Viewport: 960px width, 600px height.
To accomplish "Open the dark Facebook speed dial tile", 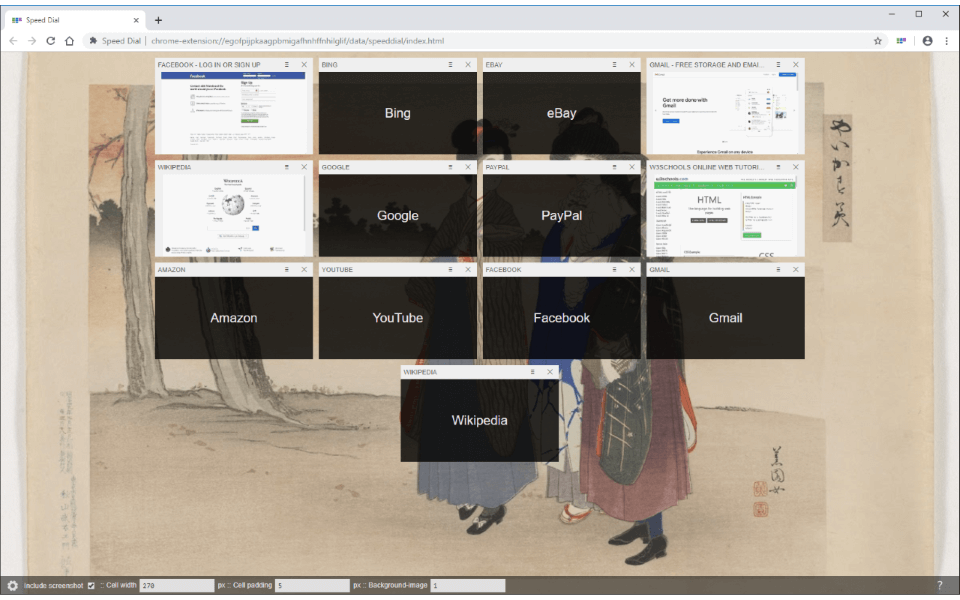I will pos(561,318).
